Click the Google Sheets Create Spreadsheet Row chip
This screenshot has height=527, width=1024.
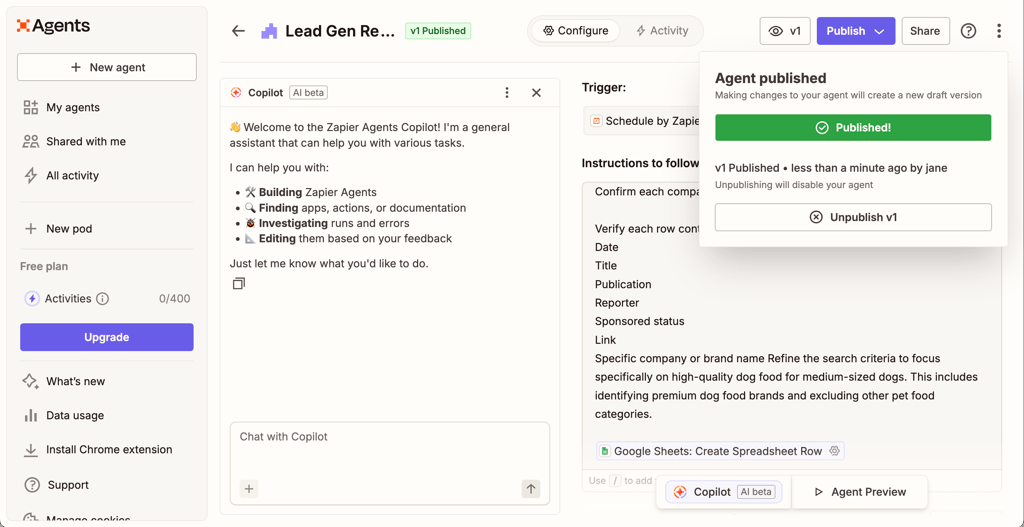click(x=720, y=451)
